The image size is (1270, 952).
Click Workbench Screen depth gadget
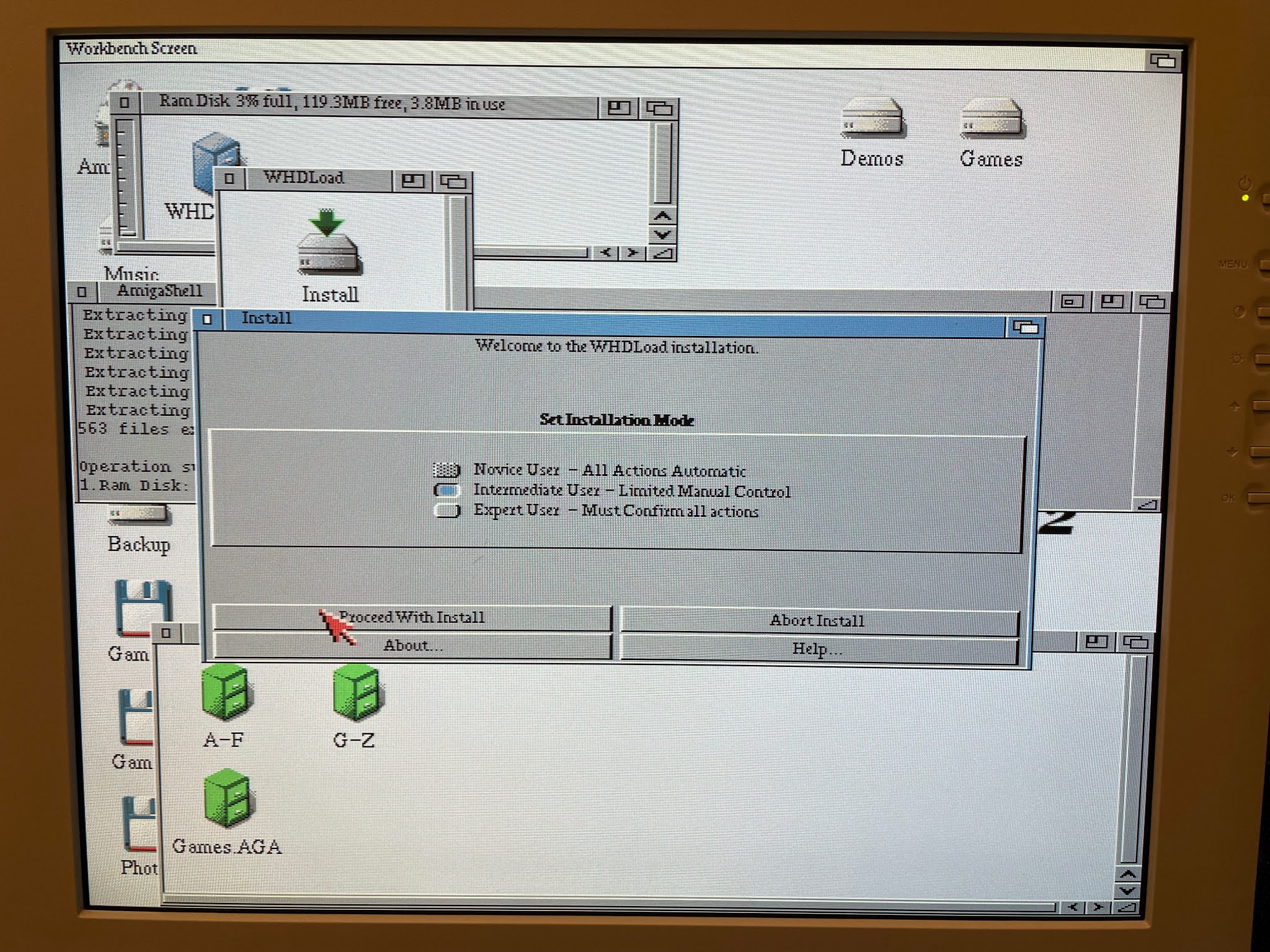(x=1163, y=61)
